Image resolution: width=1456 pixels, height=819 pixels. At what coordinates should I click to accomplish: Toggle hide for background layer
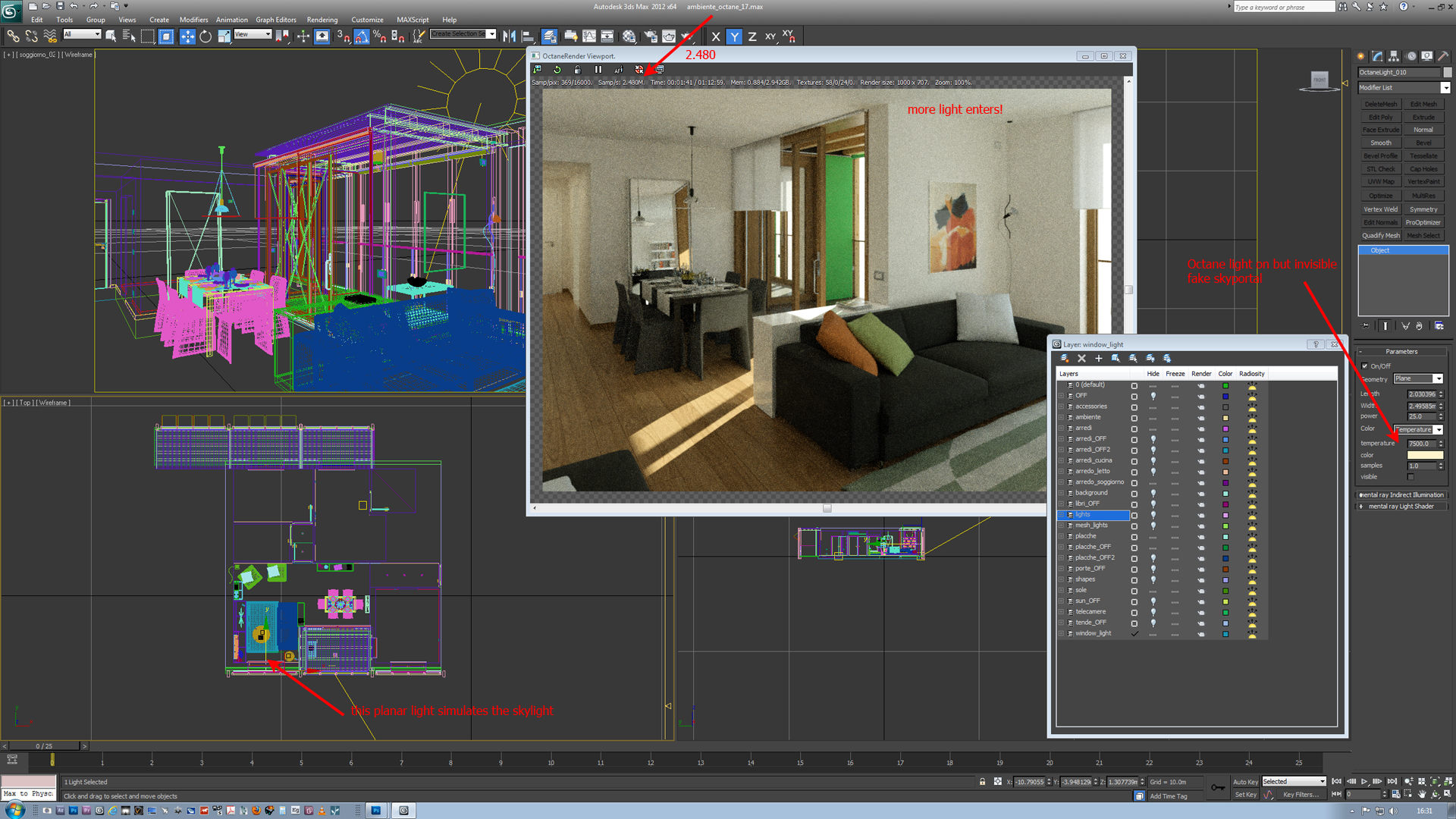pos(1153,493)
